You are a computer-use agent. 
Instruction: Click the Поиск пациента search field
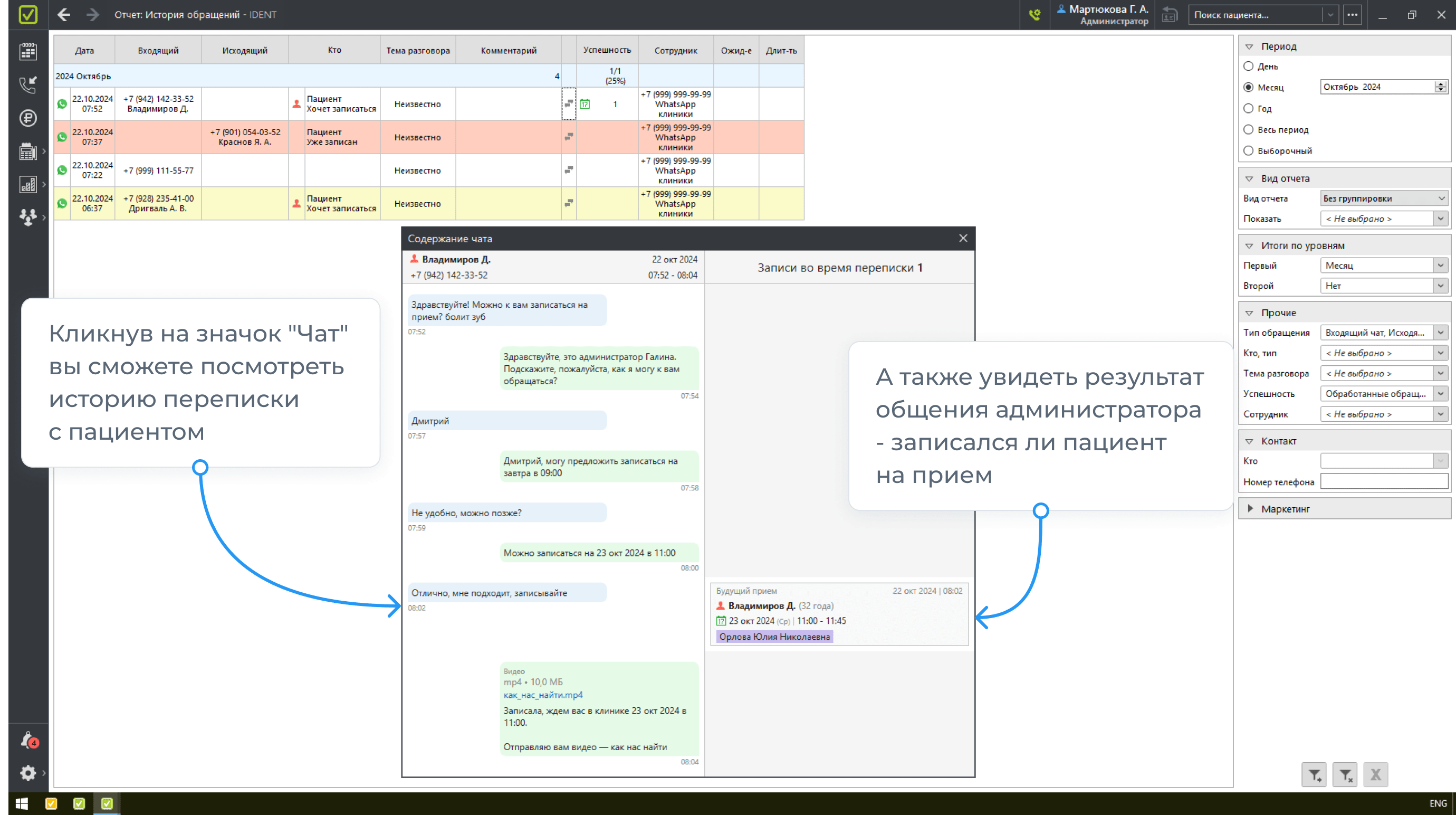(1256, 15)
